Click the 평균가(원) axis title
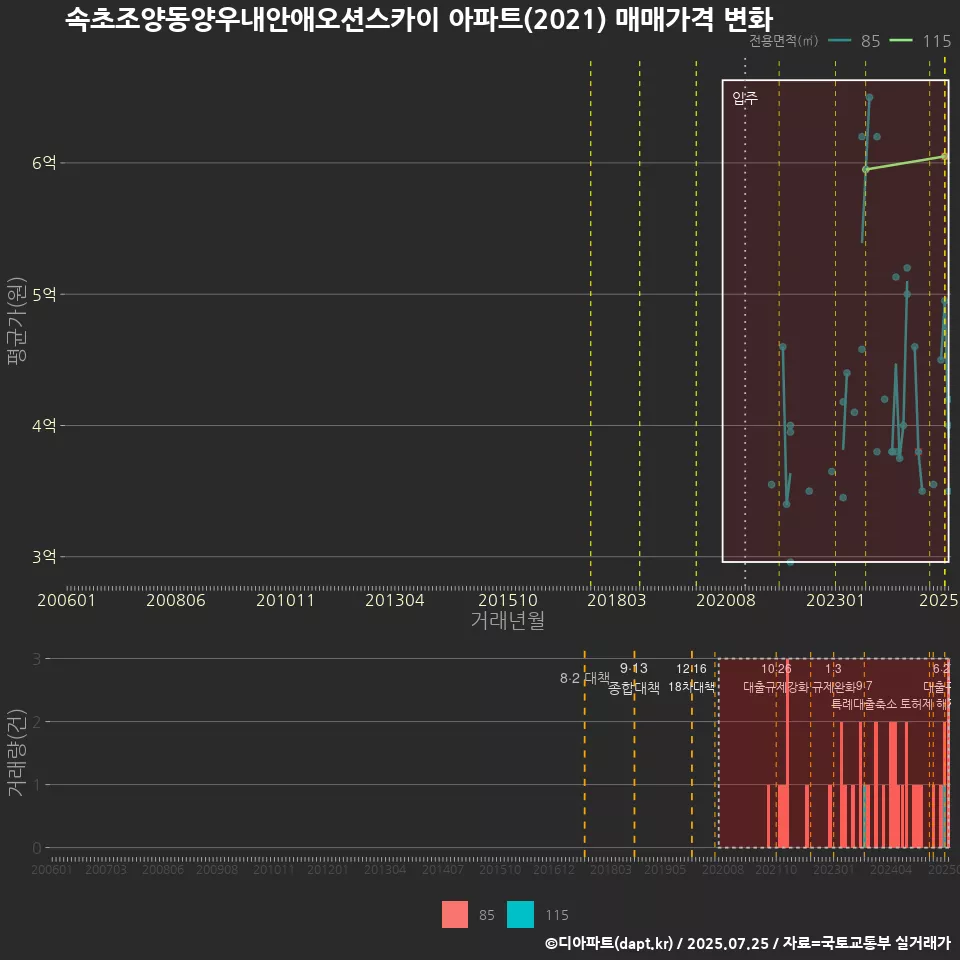The width and height of the screenshot is (960, 960). 17,321
